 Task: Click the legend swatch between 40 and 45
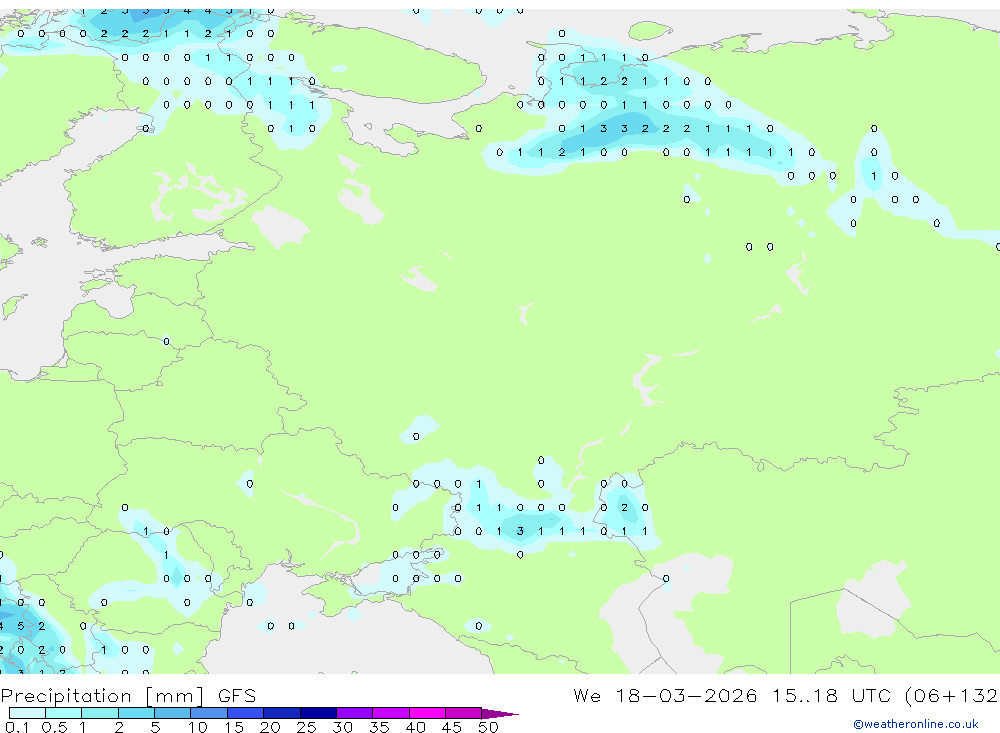(x=427, y=713)
